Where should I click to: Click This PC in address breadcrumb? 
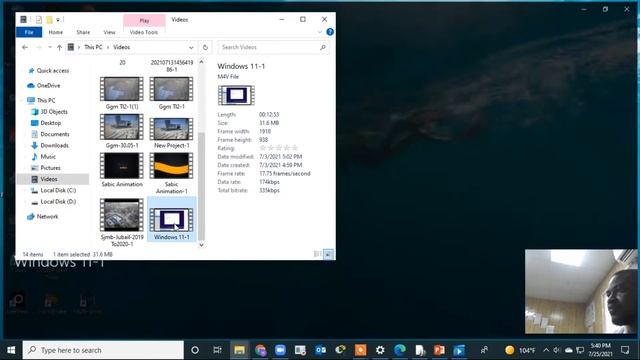[93, 47]
